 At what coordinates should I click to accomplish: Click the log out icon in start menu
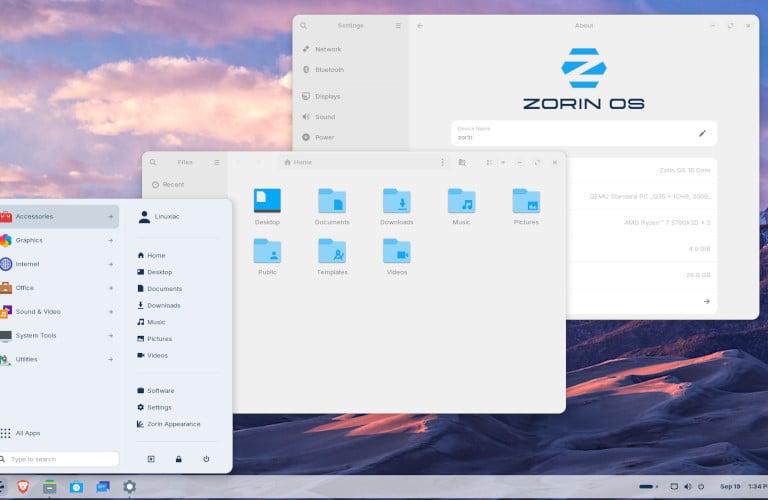(x=151, y=459)
